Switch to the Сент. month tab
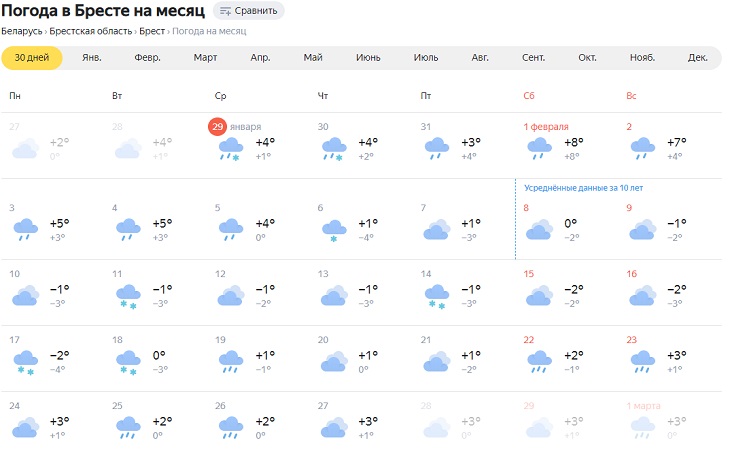Image resolution: width=730 pixels, height=450 pixels. [x=533, y=57]
